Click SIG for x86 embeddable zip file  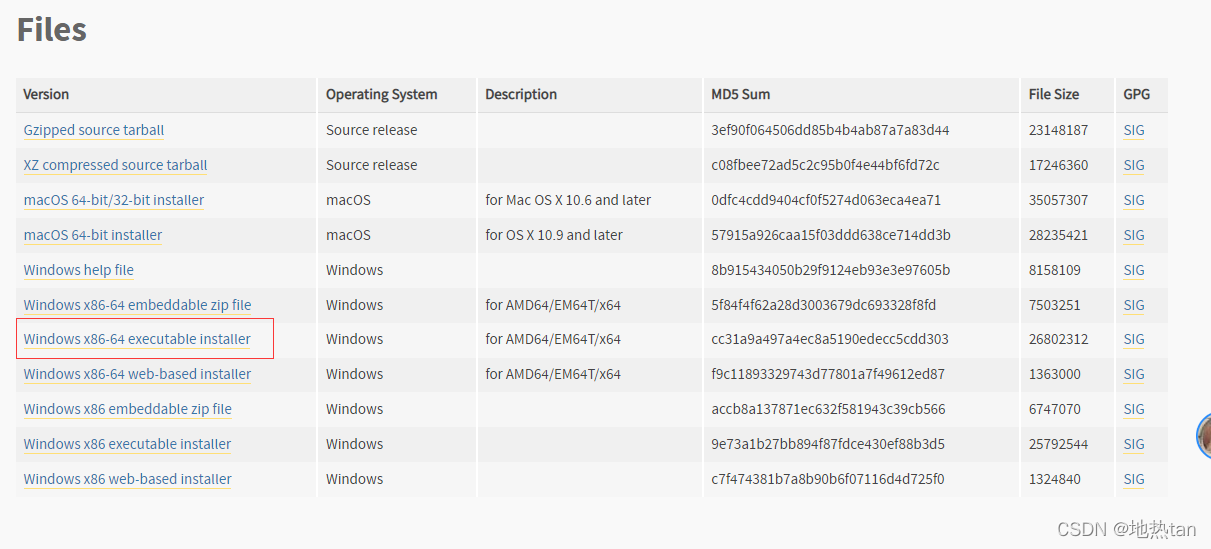(x=1134, y=409)
